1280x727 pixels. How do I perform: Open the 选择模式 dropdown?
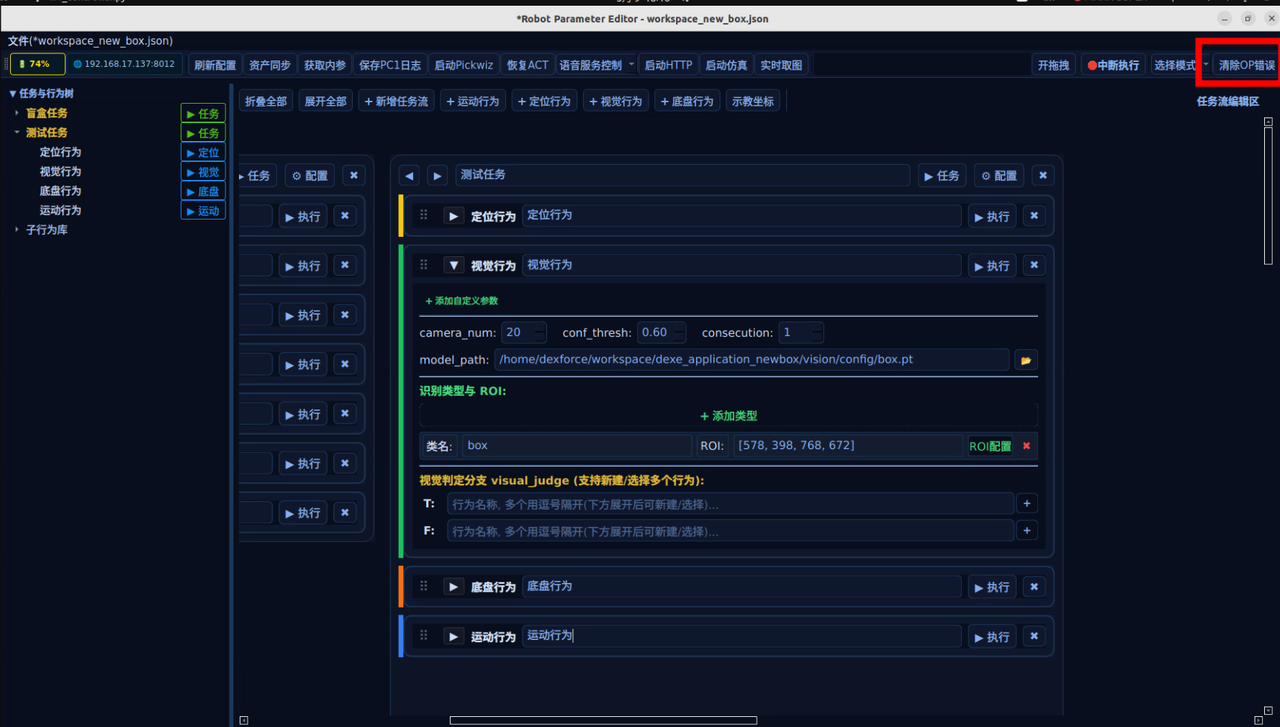(1180, 65)
